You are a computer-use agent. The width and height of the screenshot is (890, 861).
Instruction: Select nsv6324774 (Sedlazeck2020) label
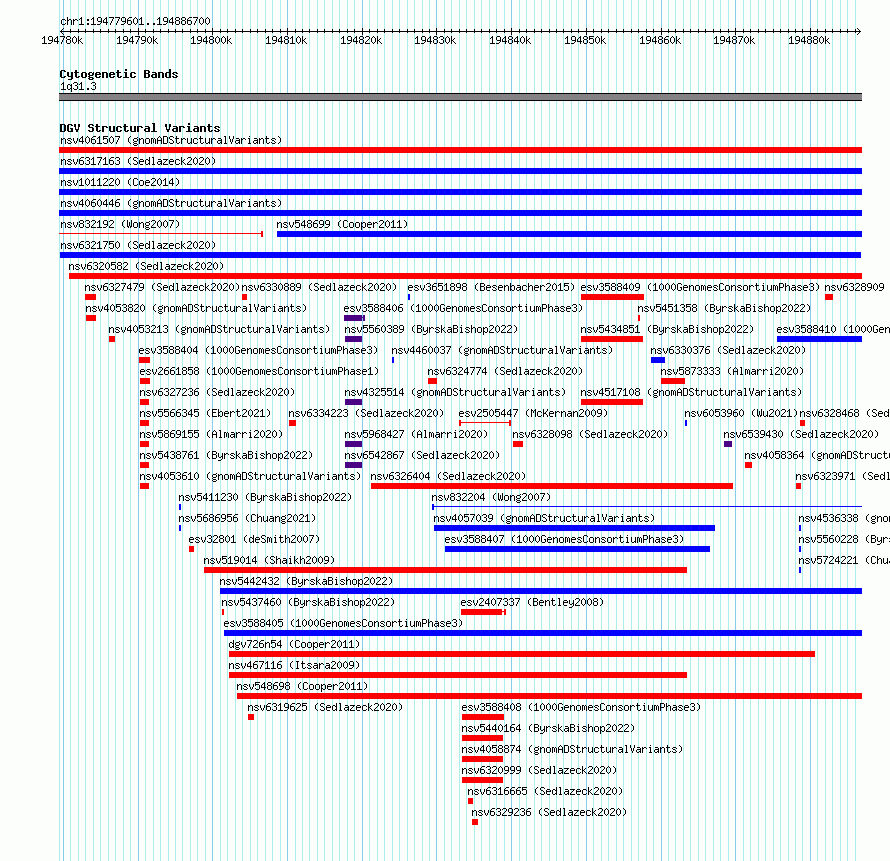(x=505, y=371)
